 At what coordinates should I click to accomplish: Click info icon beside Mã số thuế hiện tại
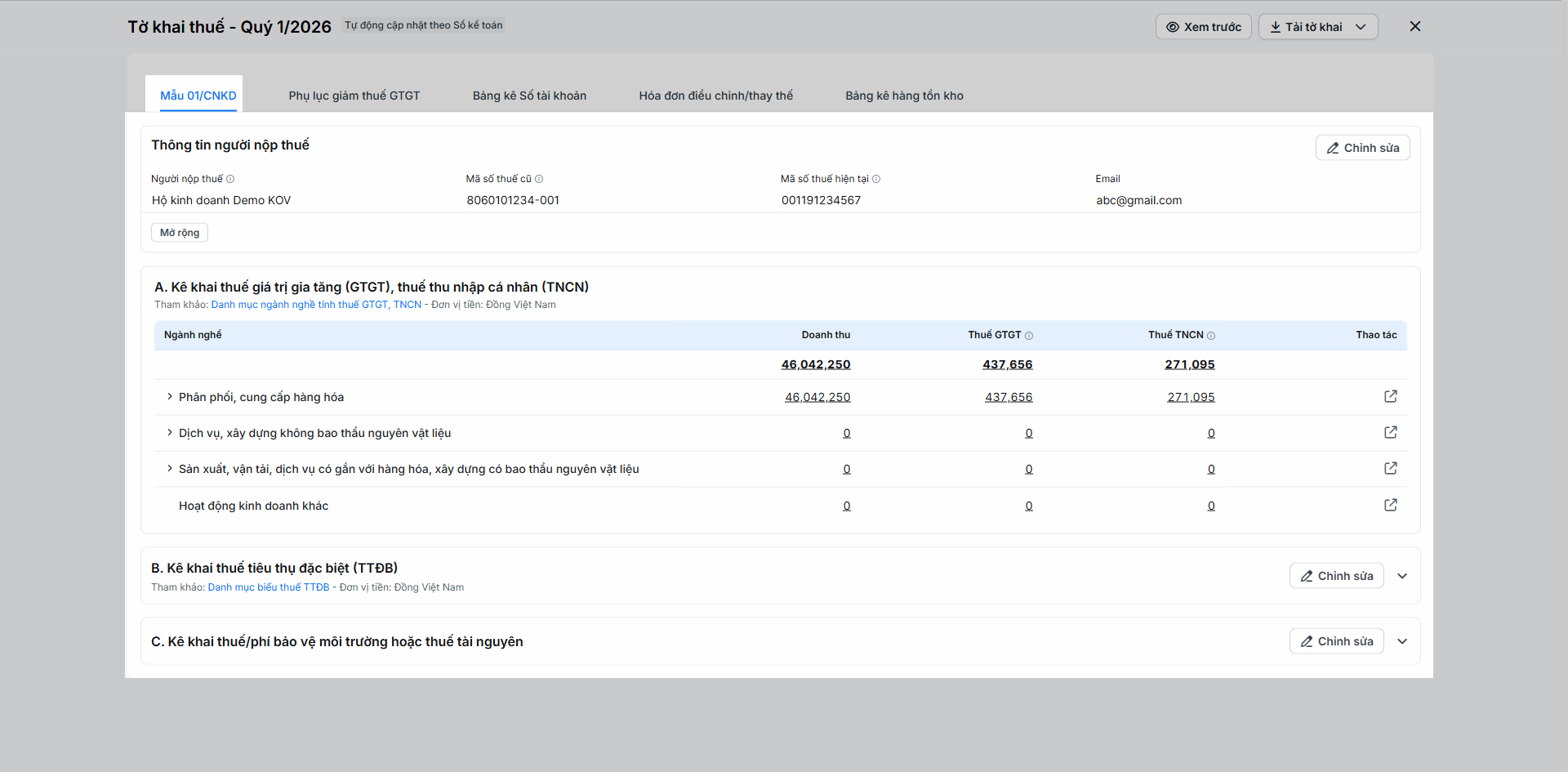(876, 179)
